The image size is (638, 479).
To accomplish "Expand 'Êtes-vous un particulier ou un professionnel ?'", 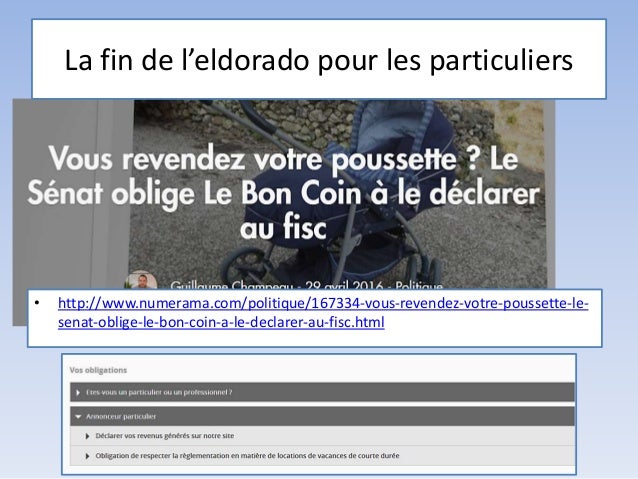I will [x=322, y=392].
